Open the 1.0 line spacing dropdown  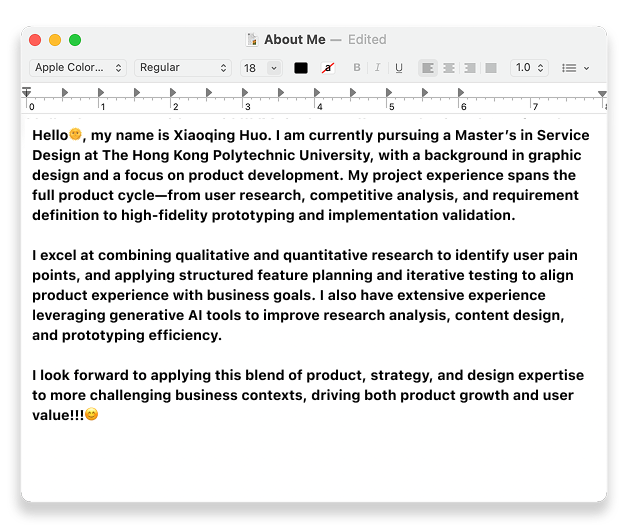[529, 68]
